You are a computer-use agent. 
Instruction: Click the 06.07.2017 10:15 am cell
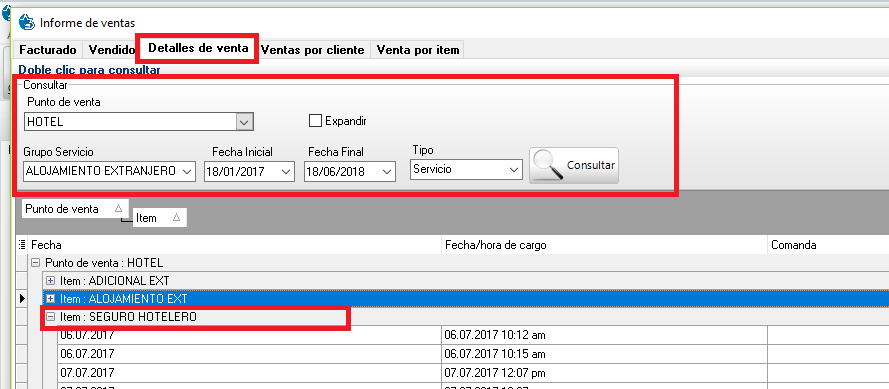(604, 354)
